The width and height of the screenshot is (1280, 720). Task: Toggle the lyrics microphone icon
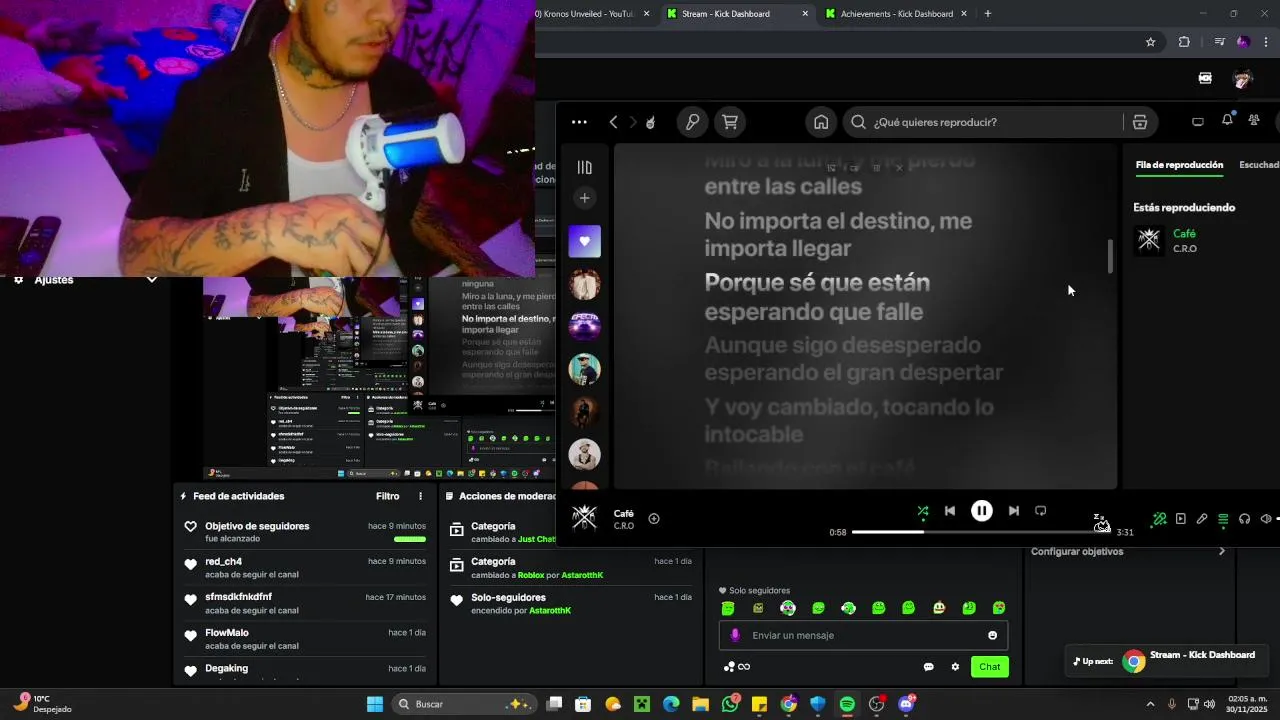[1202, 519]
